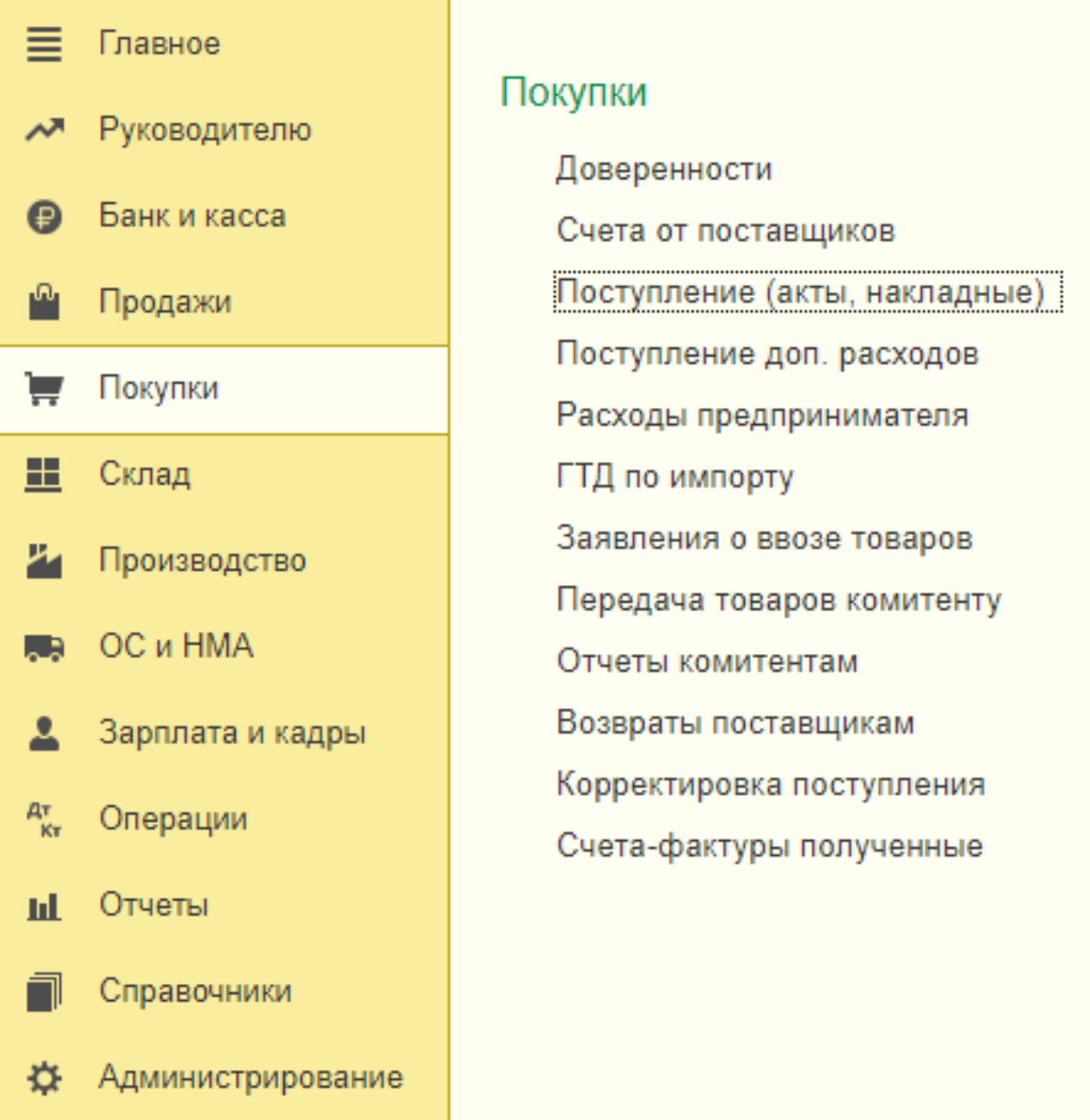Viewport: 1090px width, 1120px height.
Task: Switch to the Отчеты section
Action: coord(154,905)
